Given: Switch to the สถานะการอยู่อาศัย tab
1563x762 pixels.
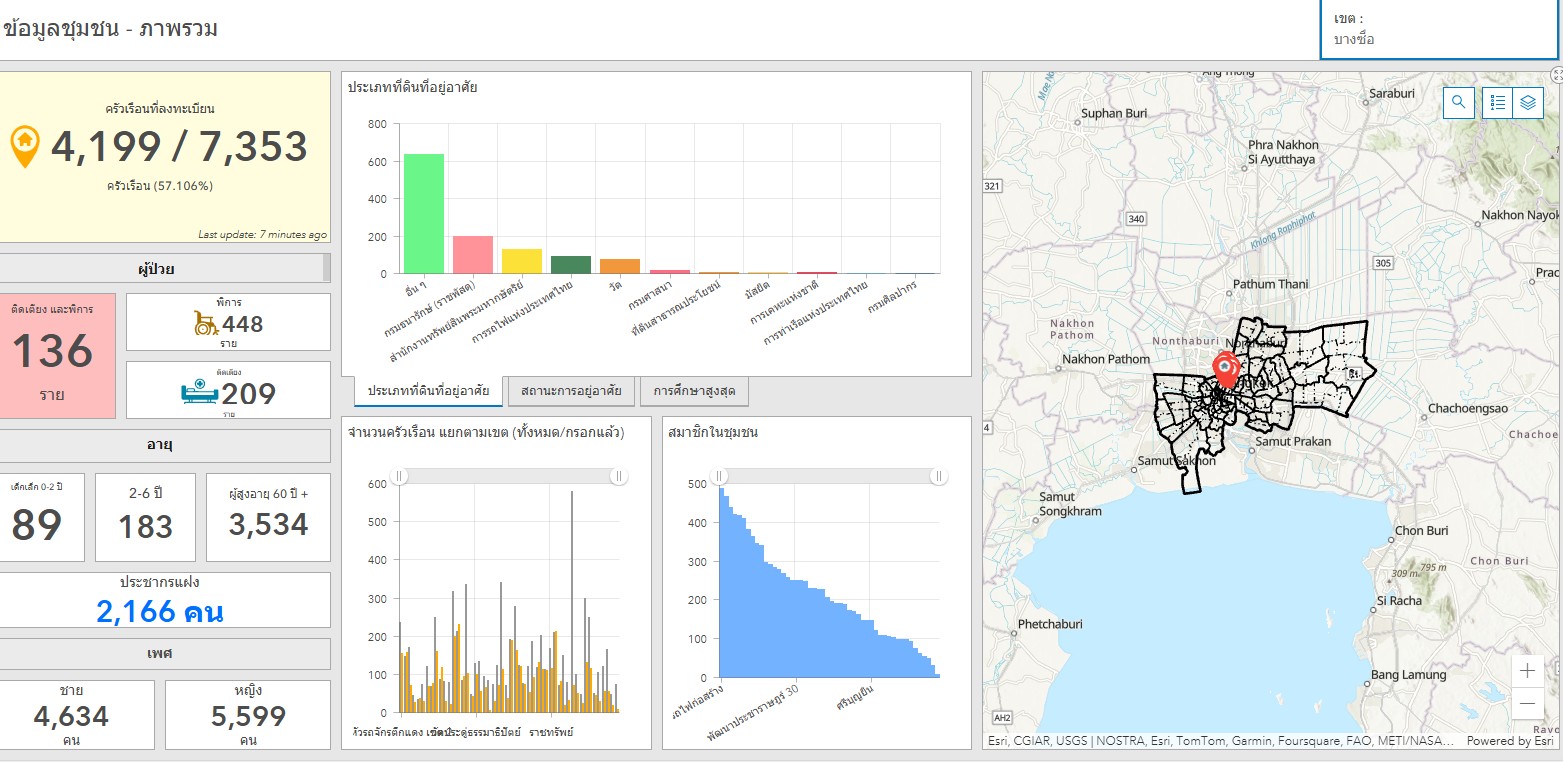Looking at the screenshot, I should (571, 391).
